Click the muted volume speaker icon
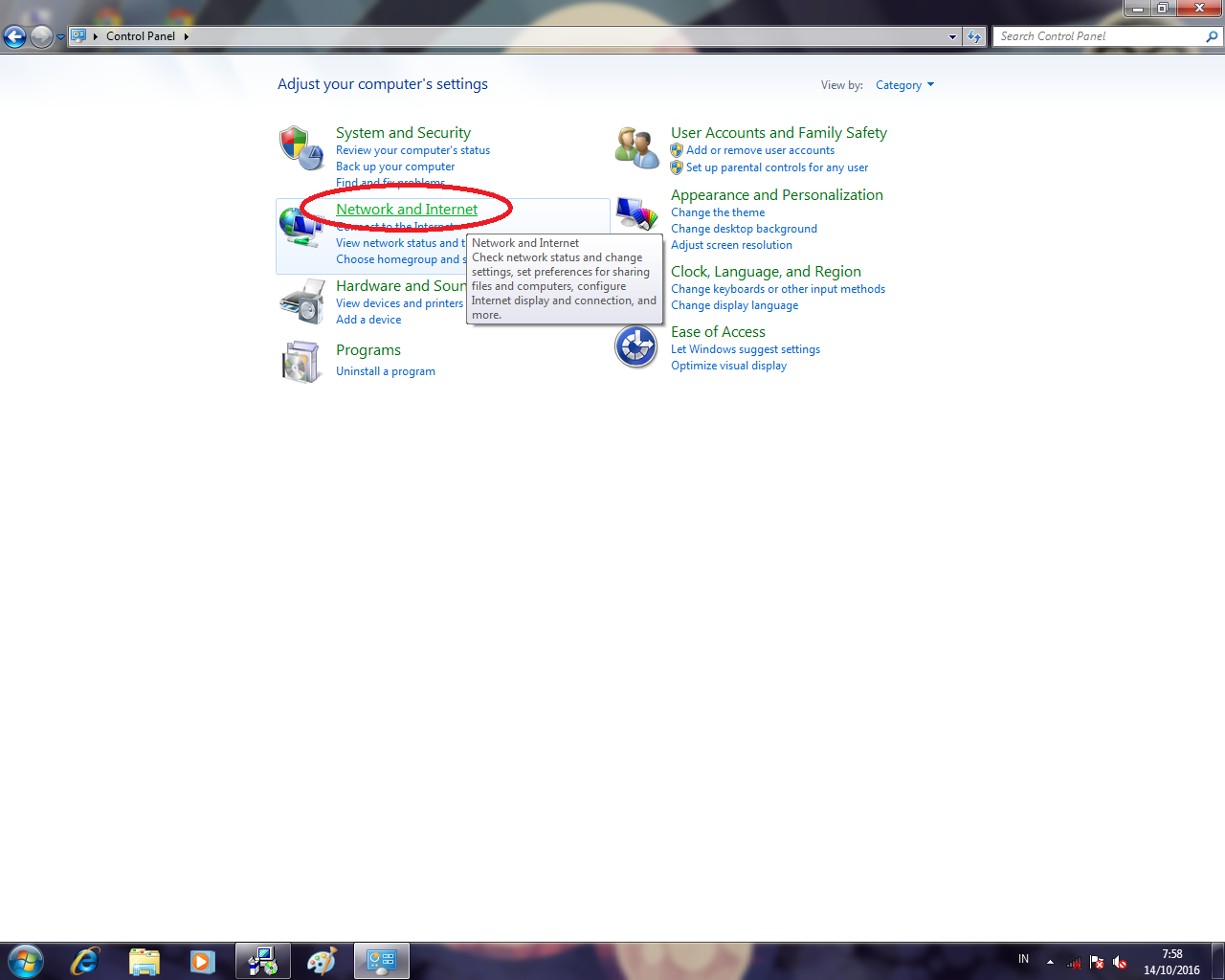 click(x=1120, y=963)
